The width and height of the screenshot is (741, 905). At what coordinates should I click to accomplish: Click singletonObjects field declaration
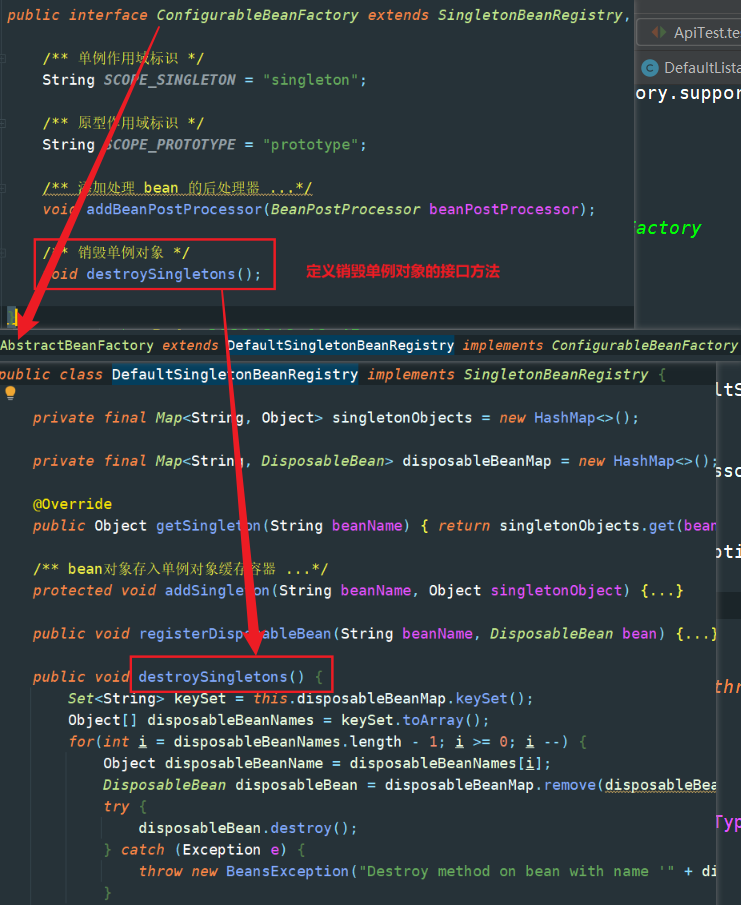point(402,417)
